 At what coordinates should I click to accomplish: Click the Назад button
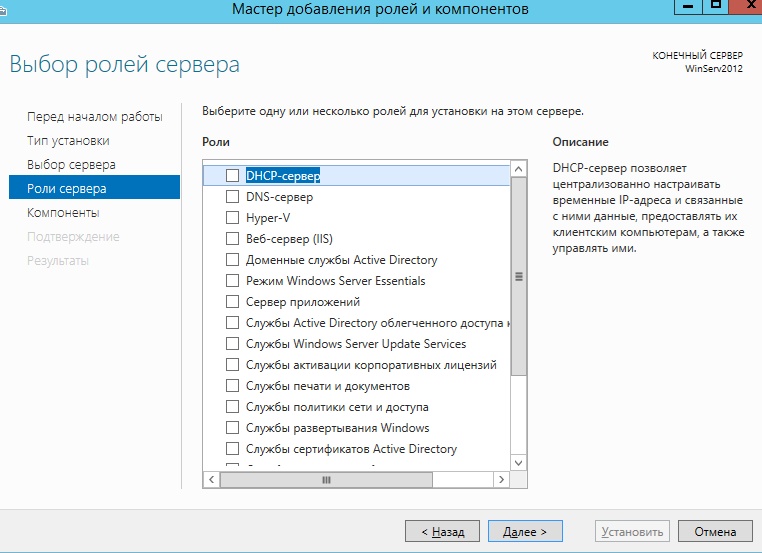click(442, 531)
